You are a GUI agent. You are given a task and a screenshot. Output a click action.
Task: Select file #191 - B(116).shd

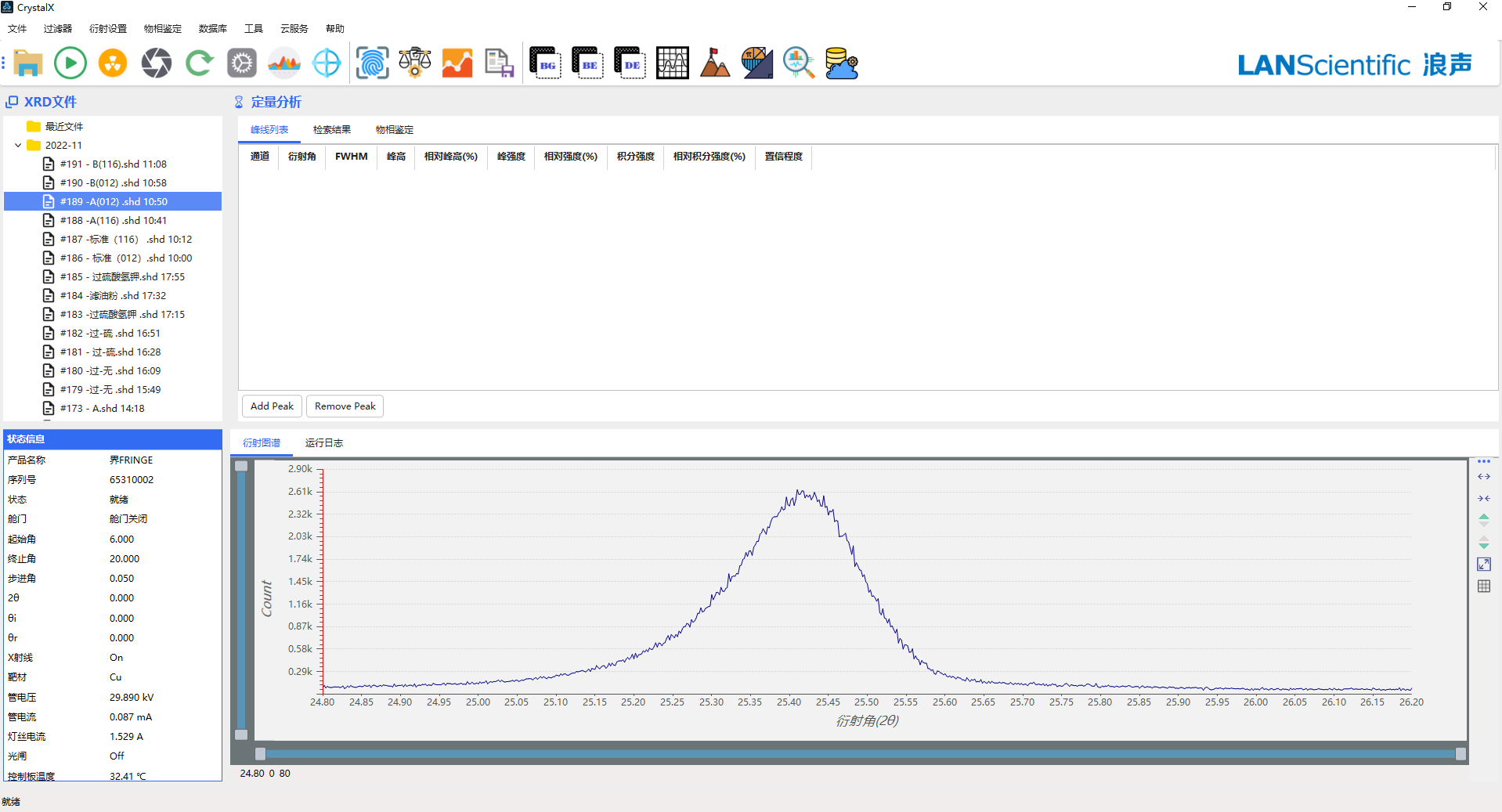click(113, 164)
